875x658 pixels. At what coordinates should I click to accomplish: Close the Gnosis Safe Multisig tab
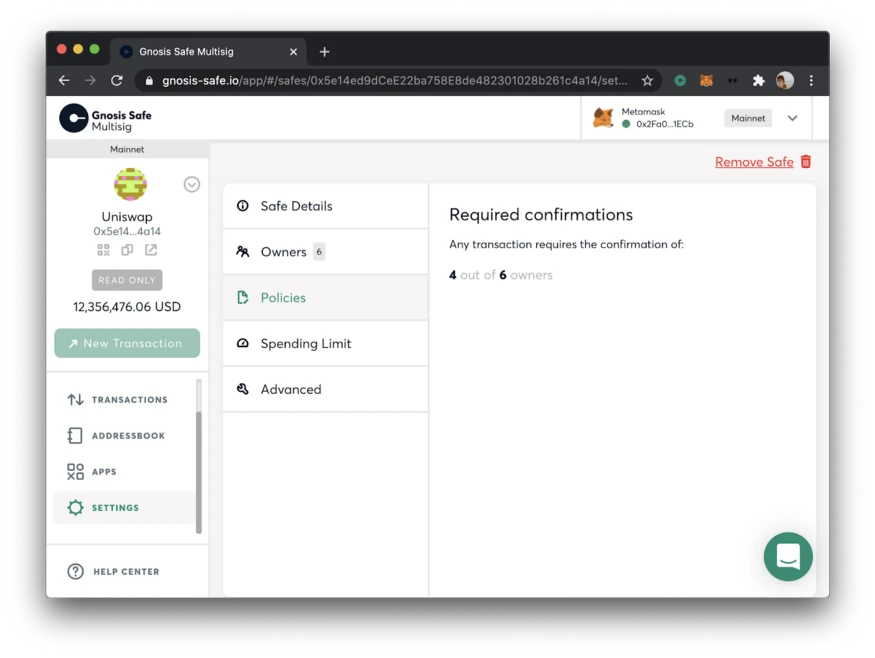(x=294, y=52)
